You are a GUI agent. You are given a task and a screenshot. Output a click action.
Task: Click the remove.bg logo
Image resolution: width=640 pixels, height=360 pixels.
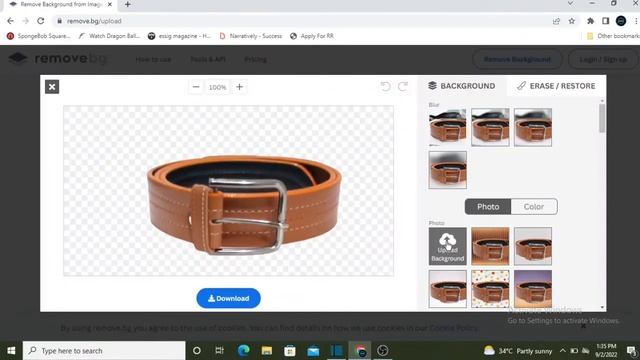[x=58, y=59]
